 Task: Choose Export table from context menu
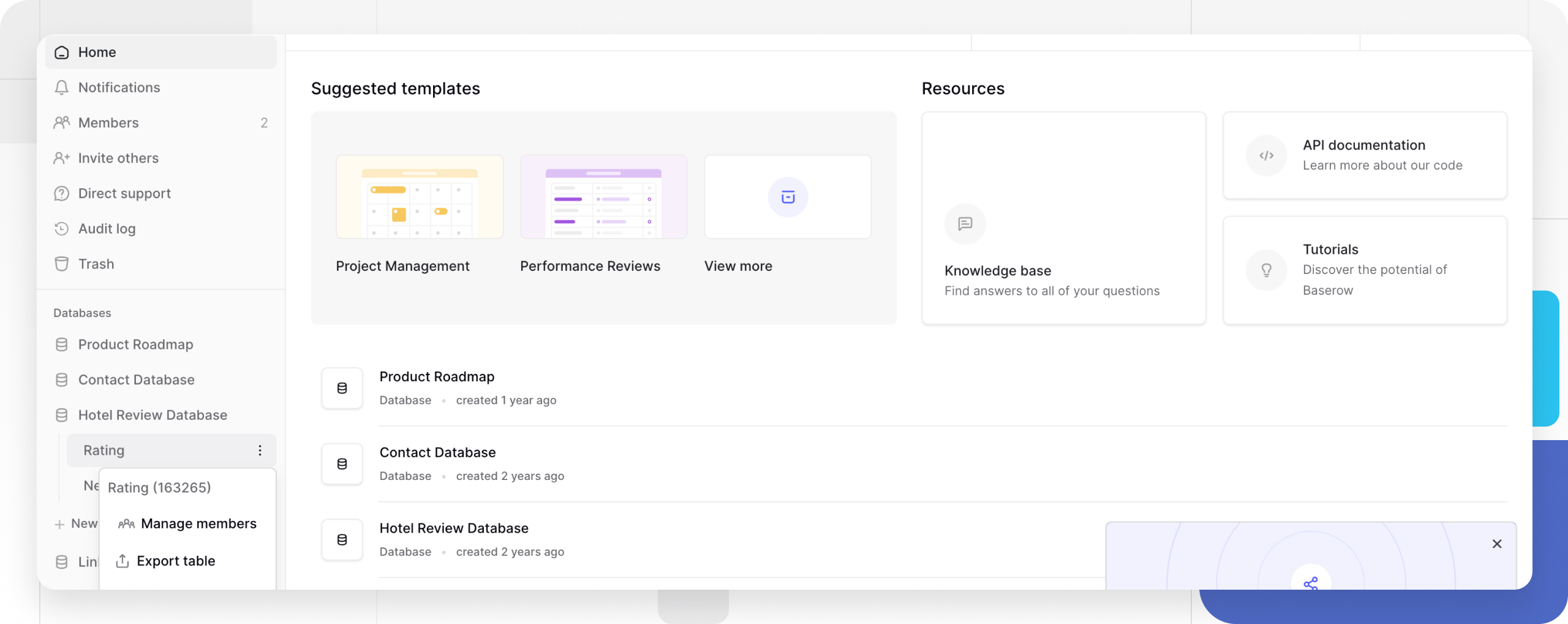pyautogui.click(x=176, y=561)
